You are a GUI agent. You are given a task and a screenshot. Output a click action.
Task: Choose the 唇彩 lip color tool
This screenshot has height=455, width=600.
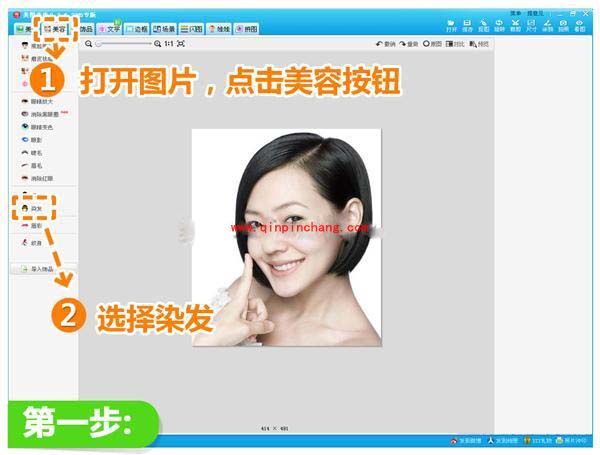pos(31,226)
